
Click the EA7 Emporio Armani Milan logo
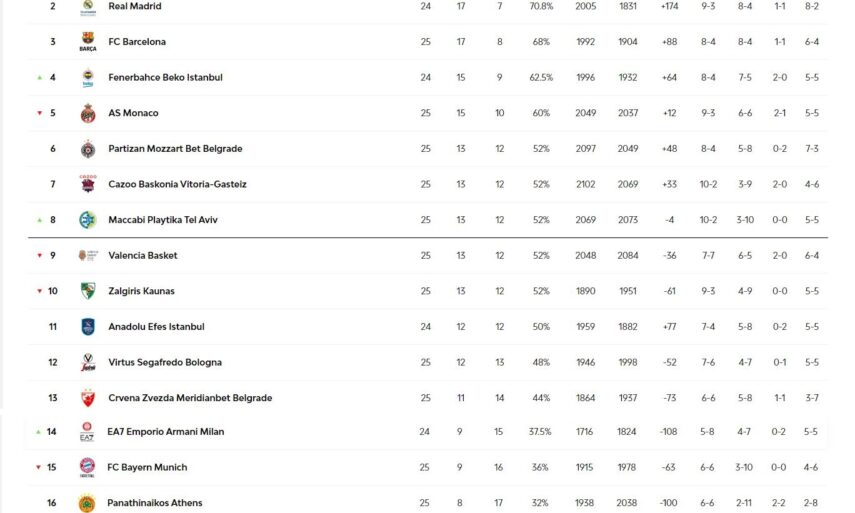pyautogui.click(x=87, y=432)
